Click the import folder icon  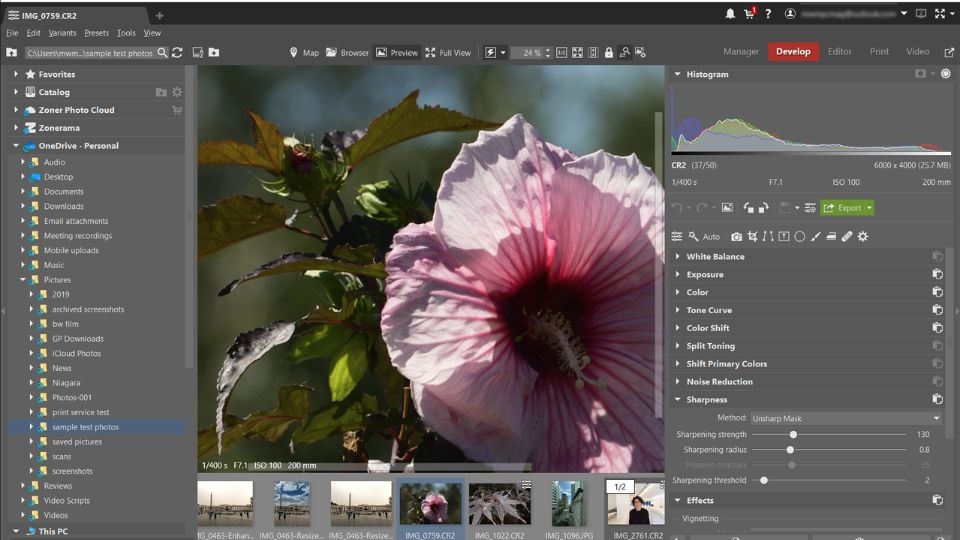214,53
